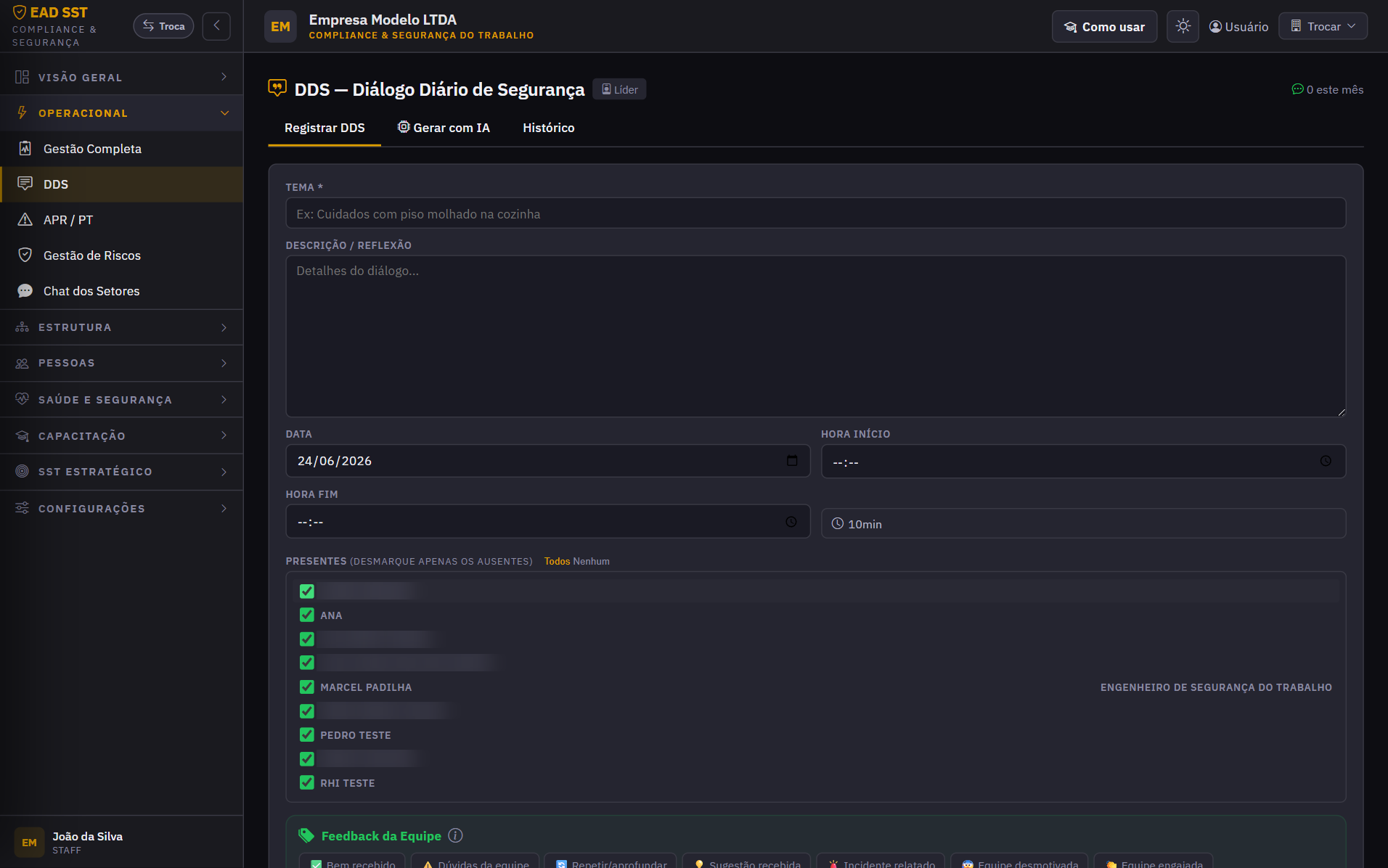Click the DDS page title chat icon
The height and width of the screenshot is (868, 1388).
point(277,89)
